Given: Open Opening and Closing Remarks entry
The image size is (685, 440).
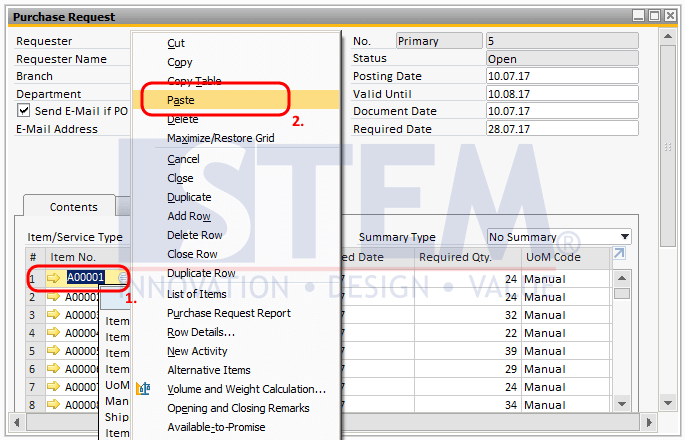Looking at the screenshot, I should coord(238,408).
